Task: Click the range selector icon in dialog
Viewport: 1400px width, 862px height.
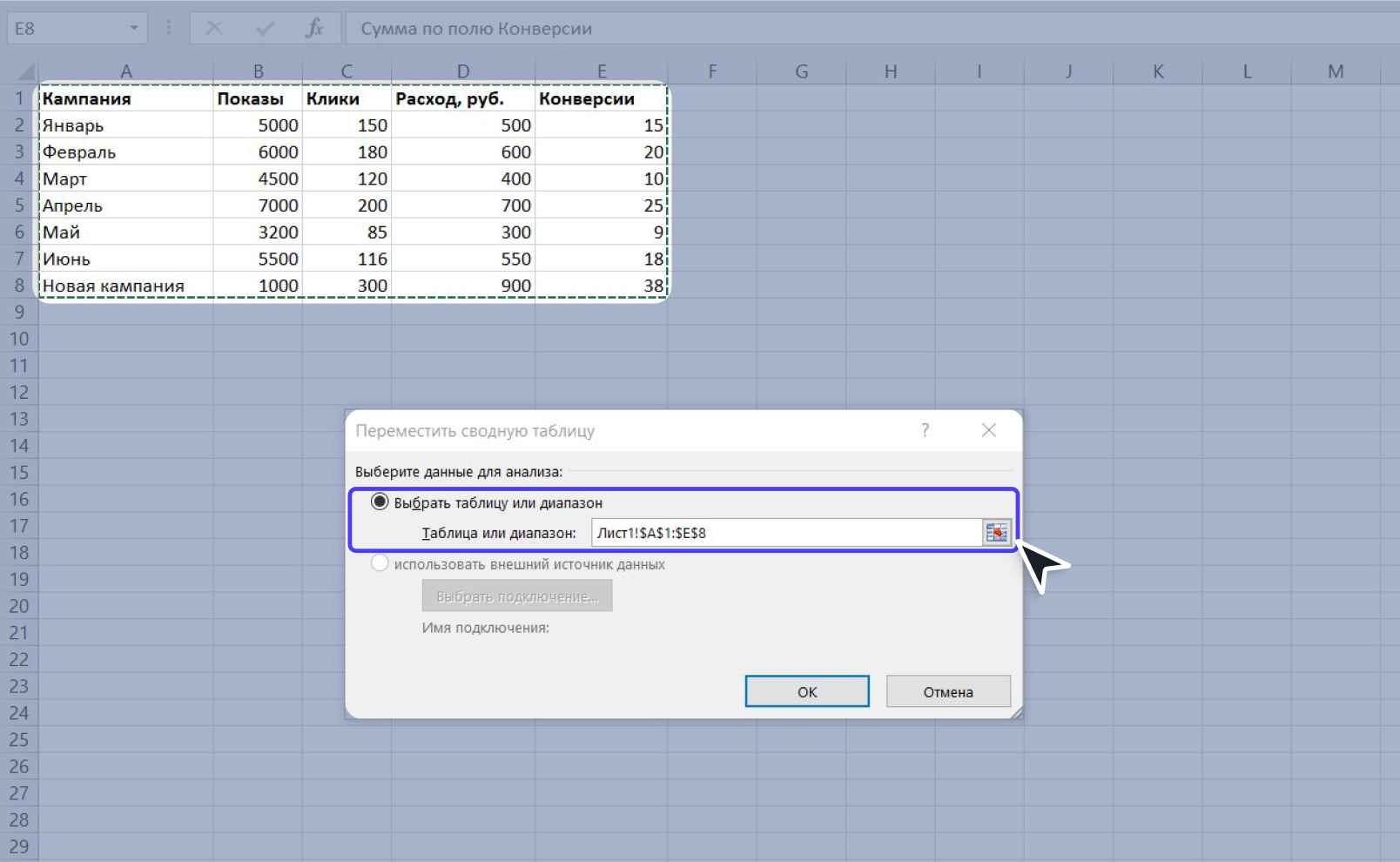Action: (x=996, y=533)
